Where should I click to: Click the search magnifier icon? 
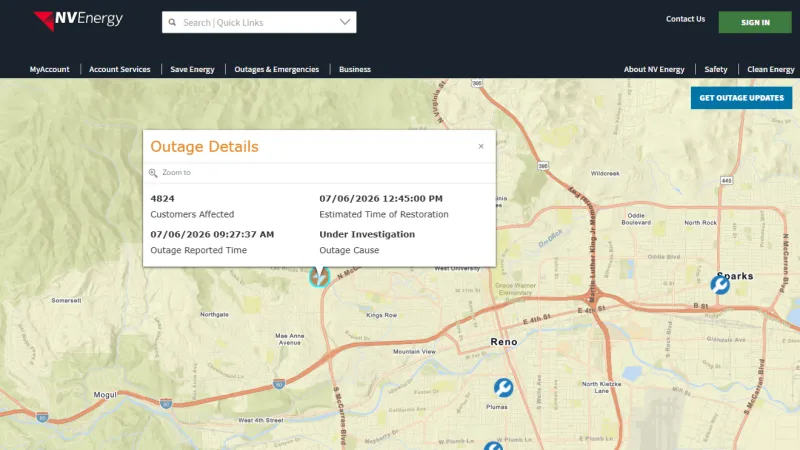click(172, 22)
